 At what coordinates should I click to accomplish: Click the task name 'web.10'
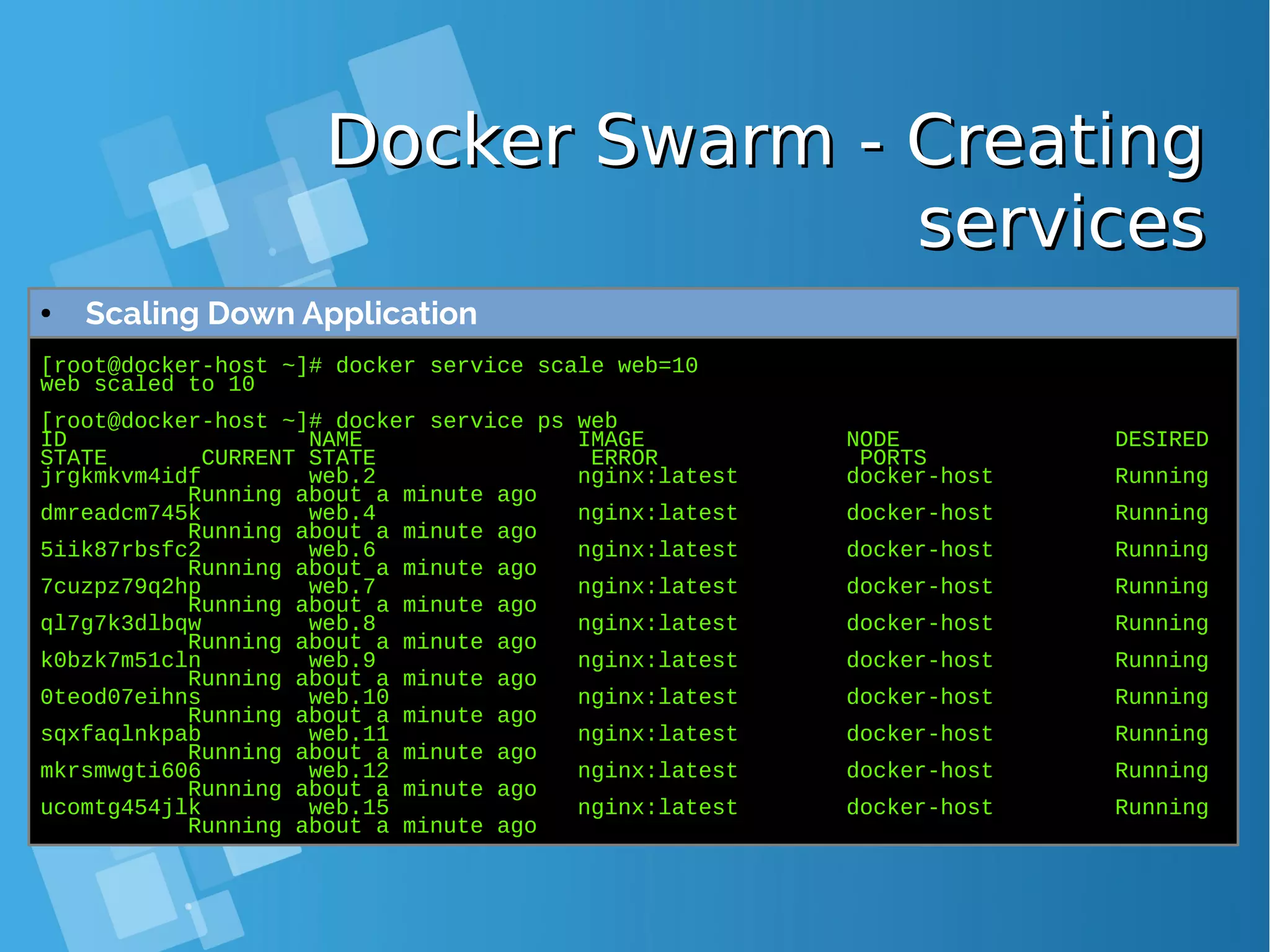coord(349,697)
